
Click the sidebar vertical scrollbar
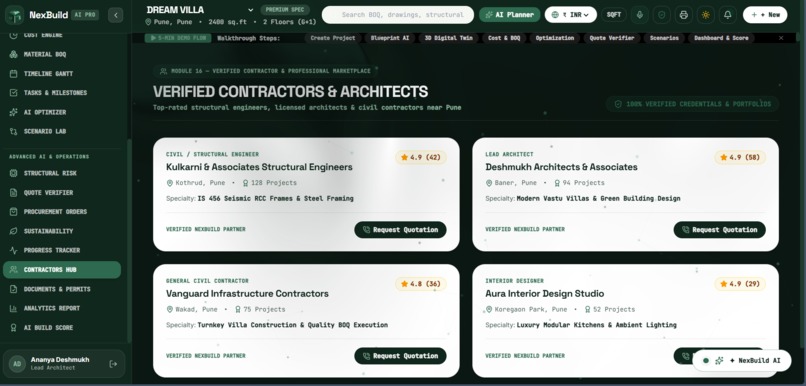[x=129, y=242]
